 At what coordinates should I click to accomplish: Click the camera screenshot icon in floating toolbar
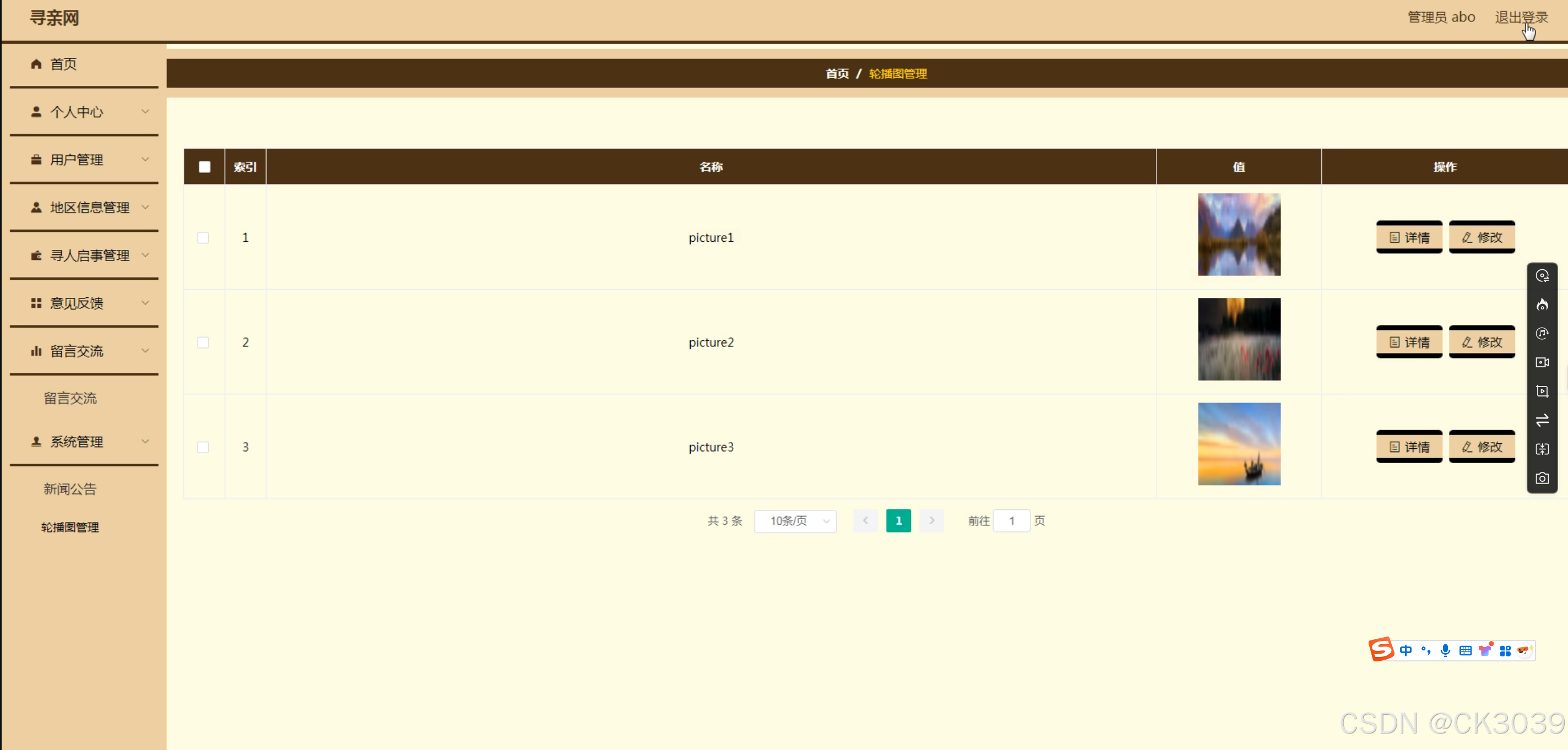(1542, 479)
